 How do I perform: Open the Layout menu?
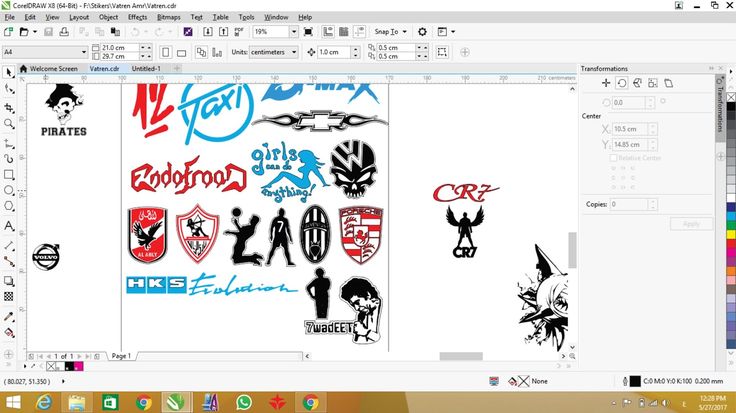(x=79, y=17)
